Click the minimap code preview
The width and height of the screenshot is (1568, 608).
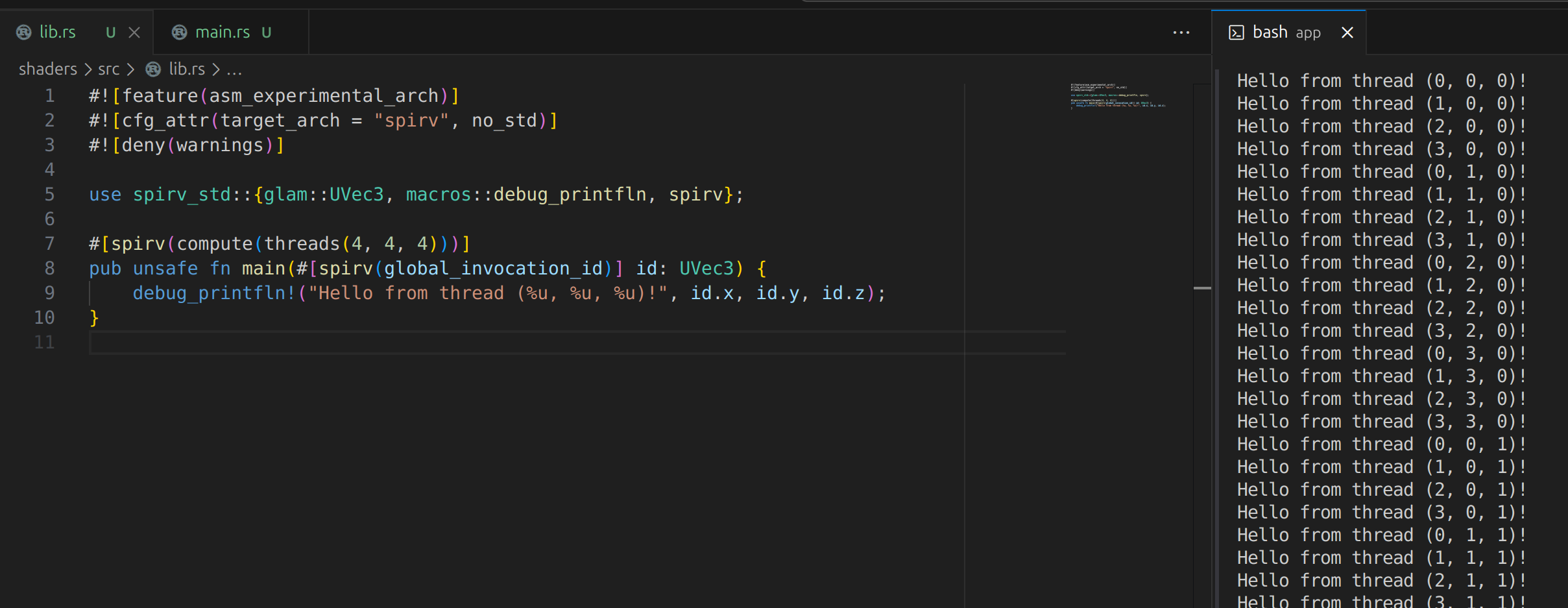pyautogui.click(x=1117, y=95)
